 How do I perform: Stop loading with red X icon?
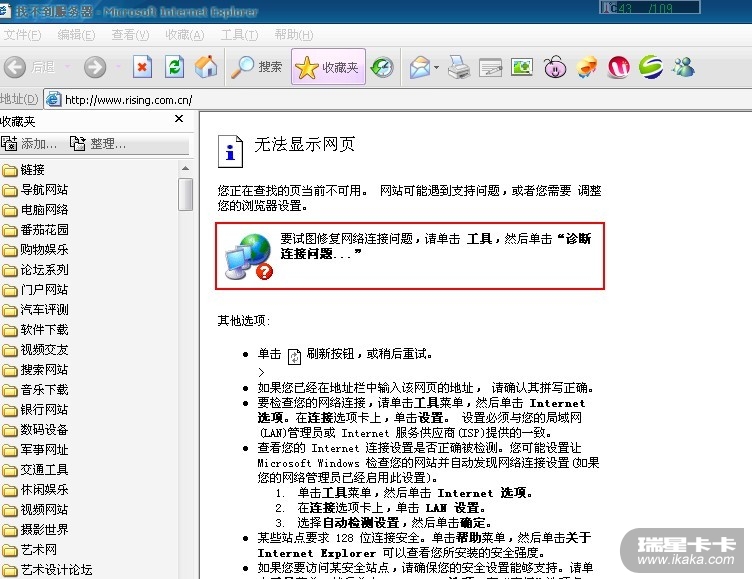(142, 67)
